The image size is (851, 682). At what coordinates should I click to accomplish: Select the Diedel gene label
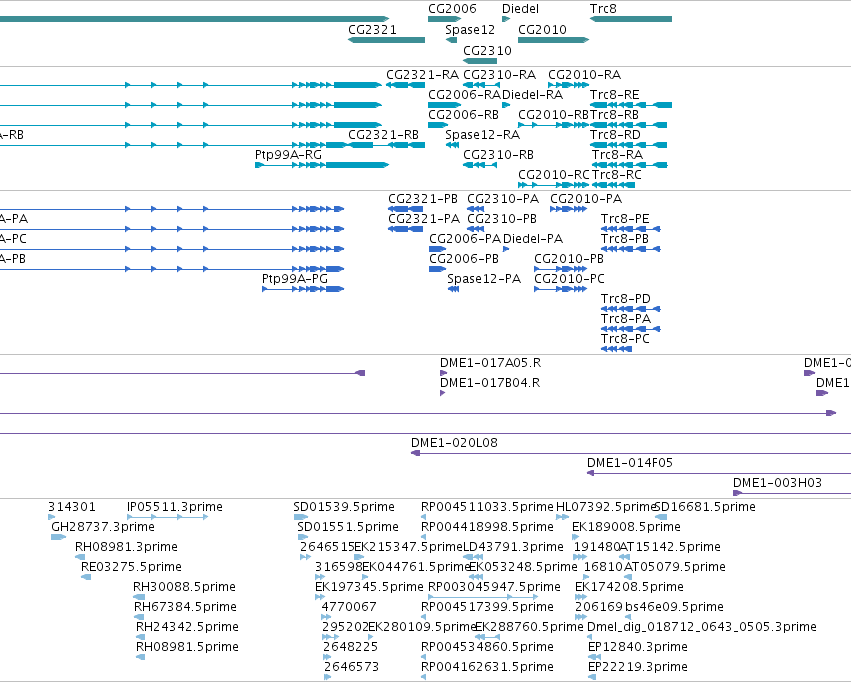pyautogui.click(x=520, y=9)
